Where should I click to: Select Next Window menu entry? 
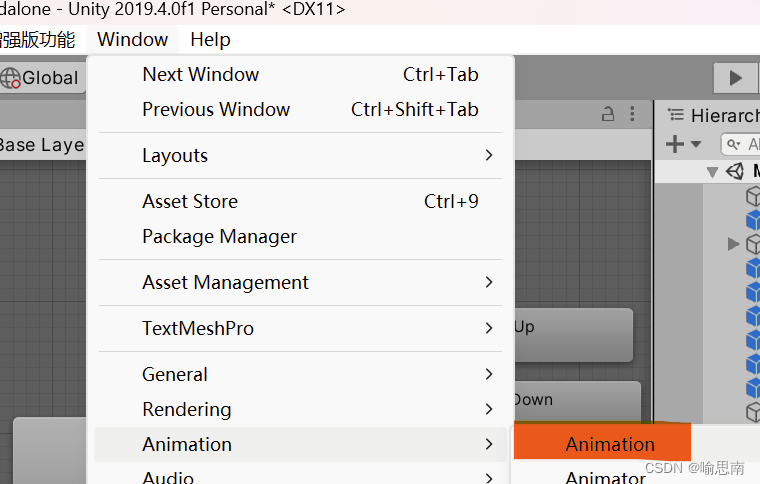300,75
